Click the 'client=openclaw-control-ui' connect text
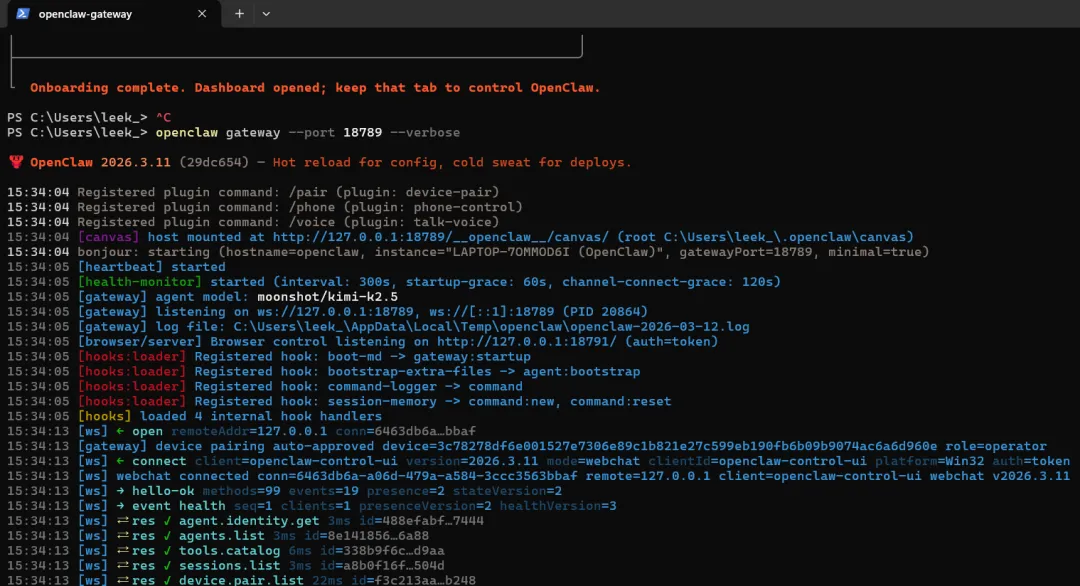The width and height of the screenshot is (1080, 586). pyautogui.click(x=296, y=461)
